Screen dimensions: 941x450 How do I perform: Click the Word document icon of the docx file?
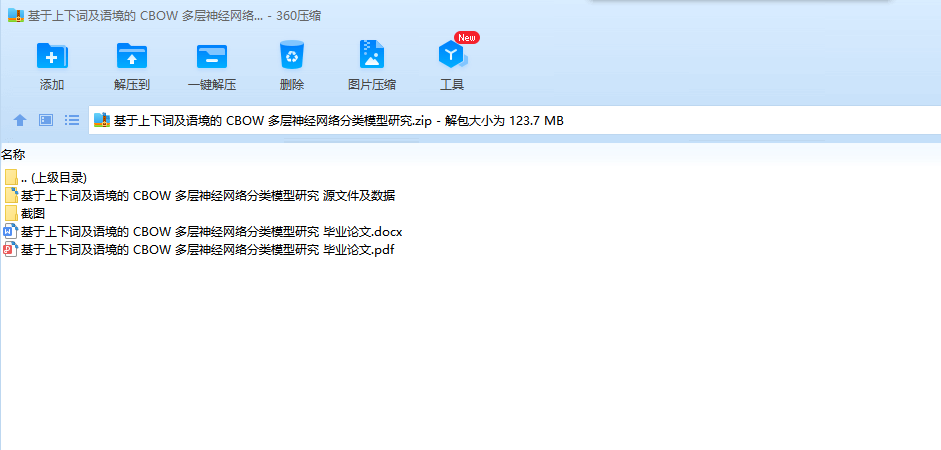11,232
